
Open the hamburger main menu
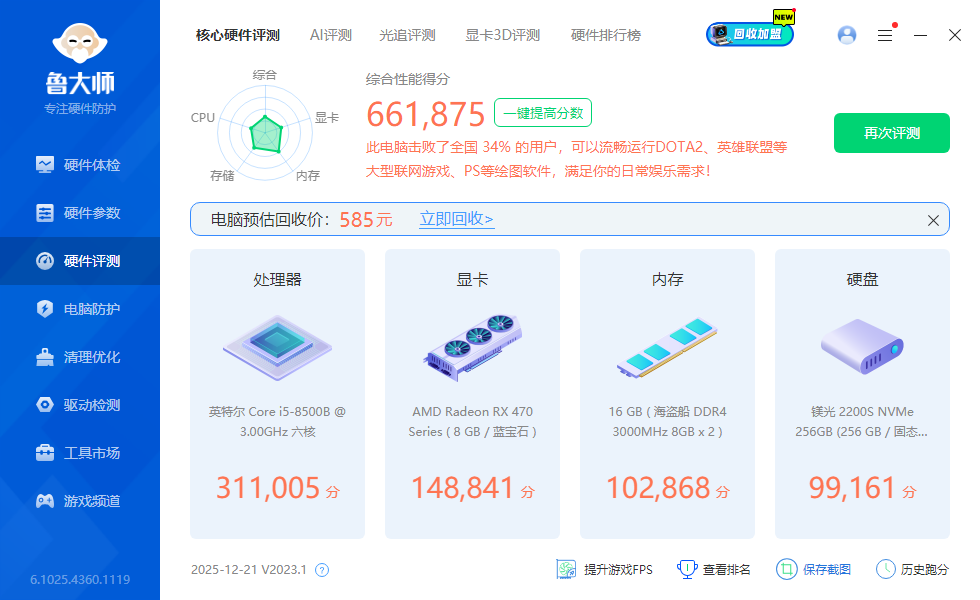885,35
